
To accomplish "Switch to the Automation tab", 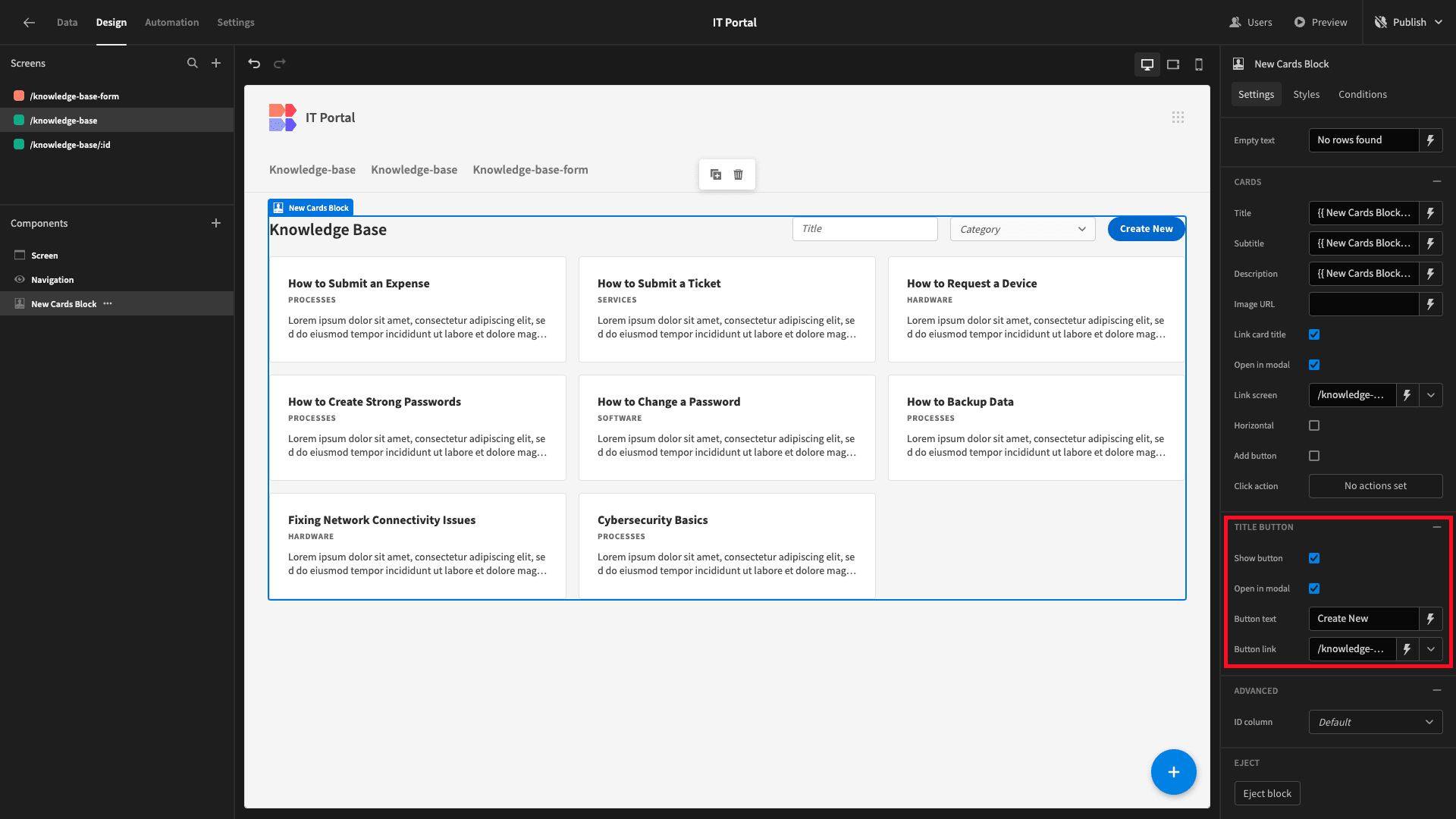I will pyautogui.click(x=172, y=23).
